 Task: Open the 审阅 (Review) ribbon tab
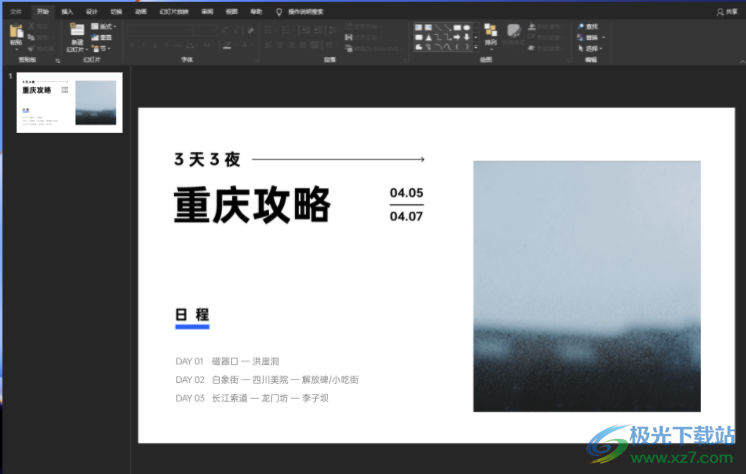pyautogui.click(x=207, y=11)
